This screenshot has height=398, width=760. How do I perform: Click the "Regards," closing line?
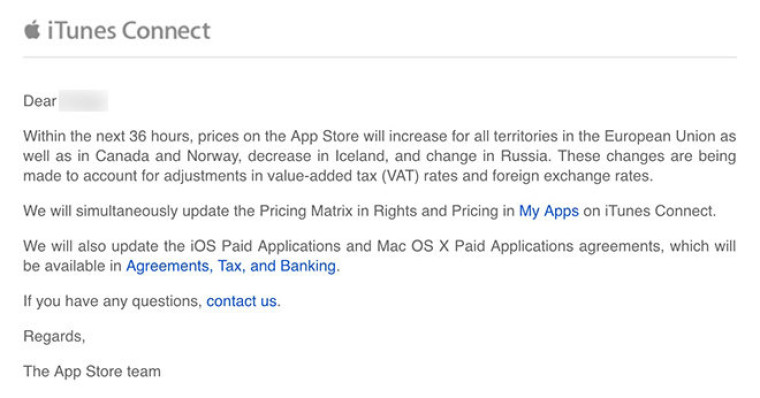click(54, 336)
